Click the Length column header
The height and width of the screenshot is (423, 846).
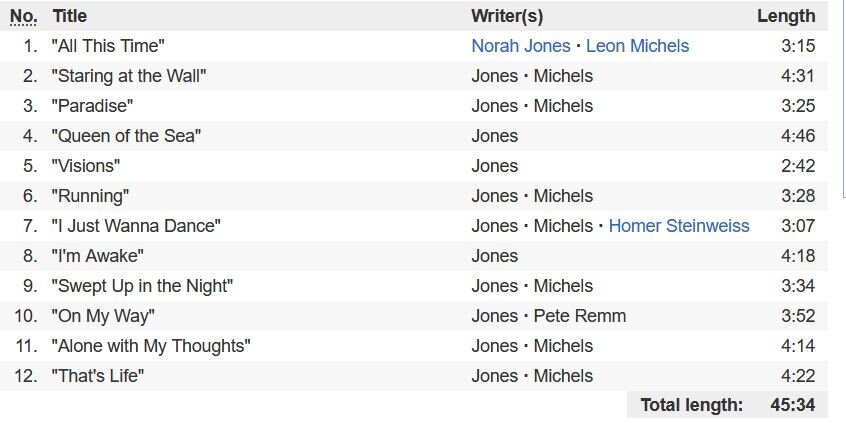point(786,16)
